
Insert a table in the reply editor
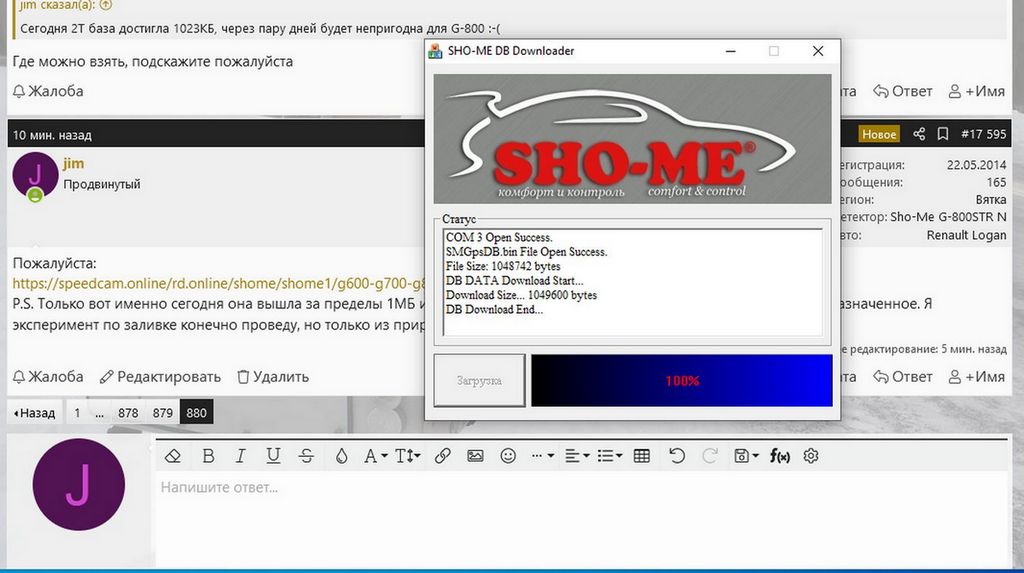pyautogui.click(x=642, y=456)
